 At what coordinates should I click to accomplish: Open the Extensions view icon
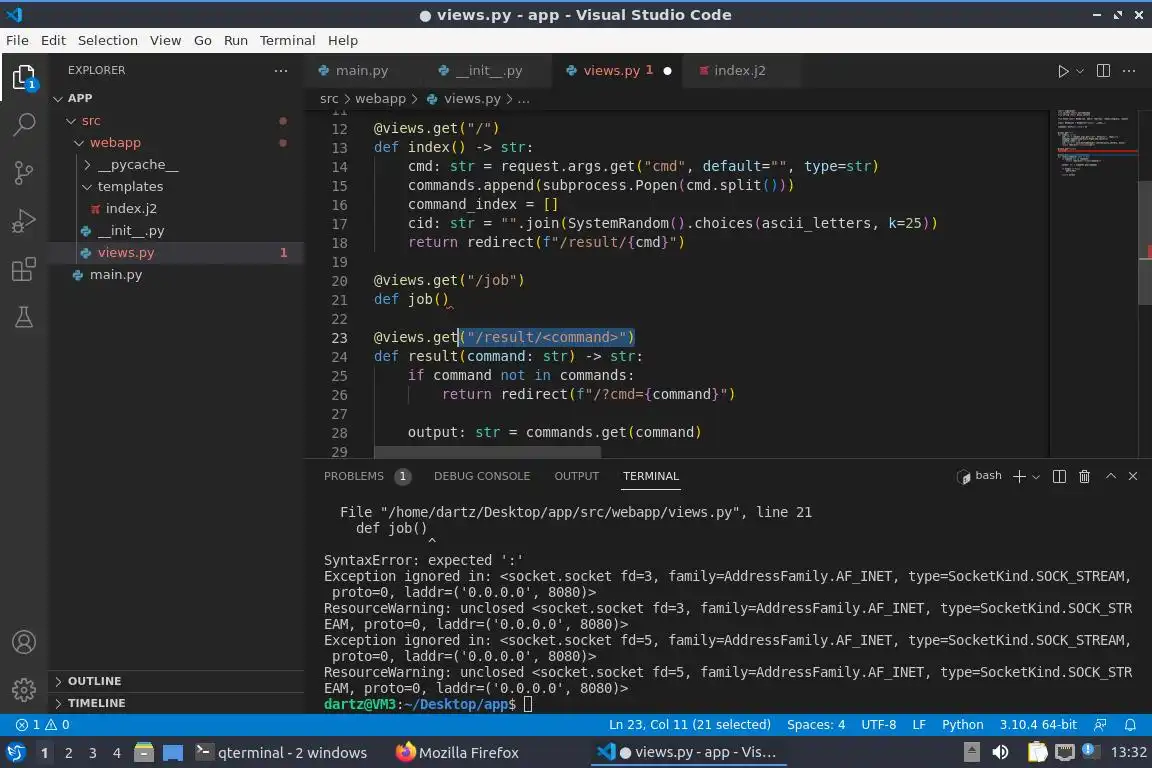click(24, 269)
